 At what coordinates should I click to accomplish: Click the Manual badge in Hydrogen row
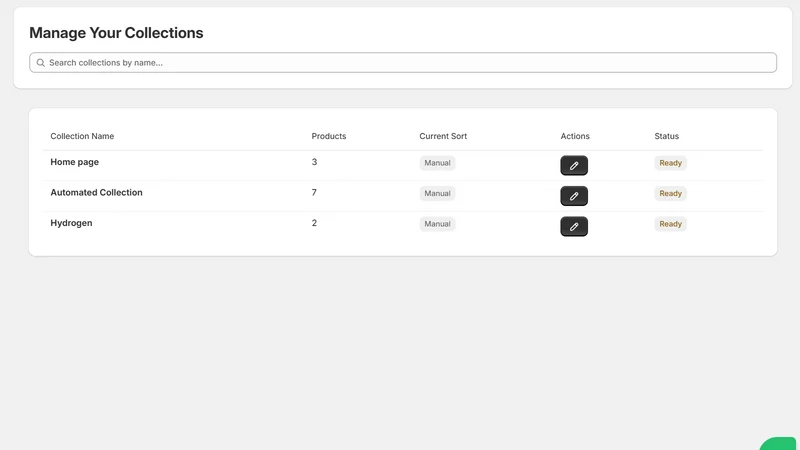(x=437, y=224)
